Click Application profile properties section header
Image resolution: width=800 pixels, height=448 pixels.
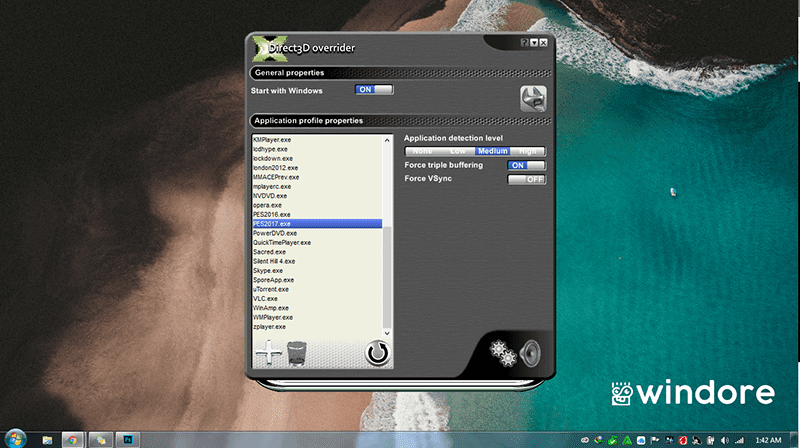401,121
